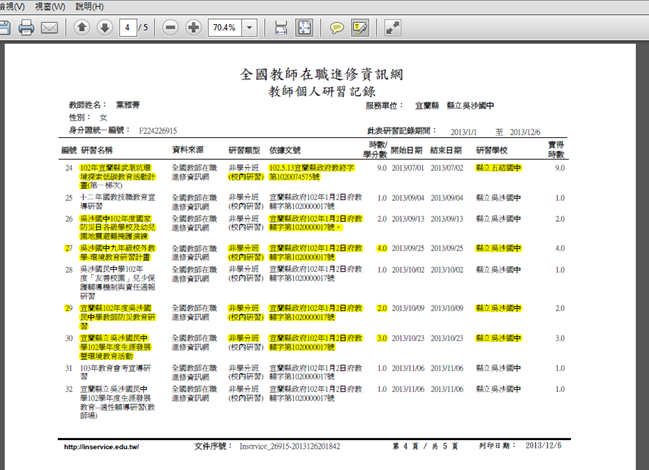The height and width of the screenshot is (470, 649).
Task: Click the zoom out minus button
Action: pos(170,28)
